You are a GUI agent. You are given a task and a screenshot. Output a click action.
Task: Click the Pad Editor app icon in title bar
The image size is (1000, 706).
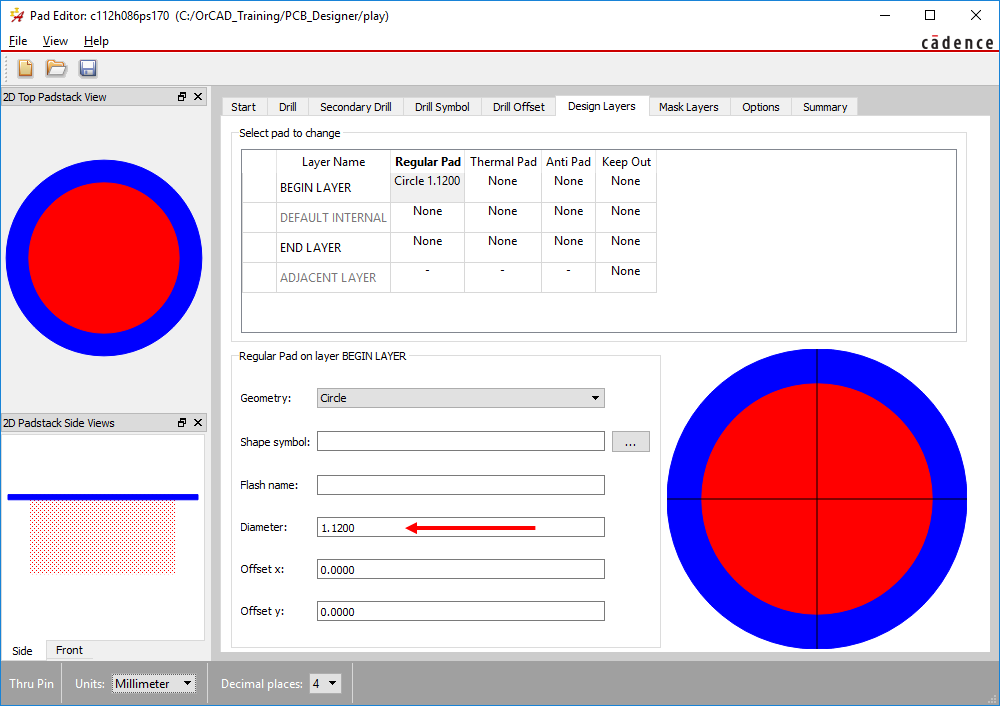click(17, 15)
